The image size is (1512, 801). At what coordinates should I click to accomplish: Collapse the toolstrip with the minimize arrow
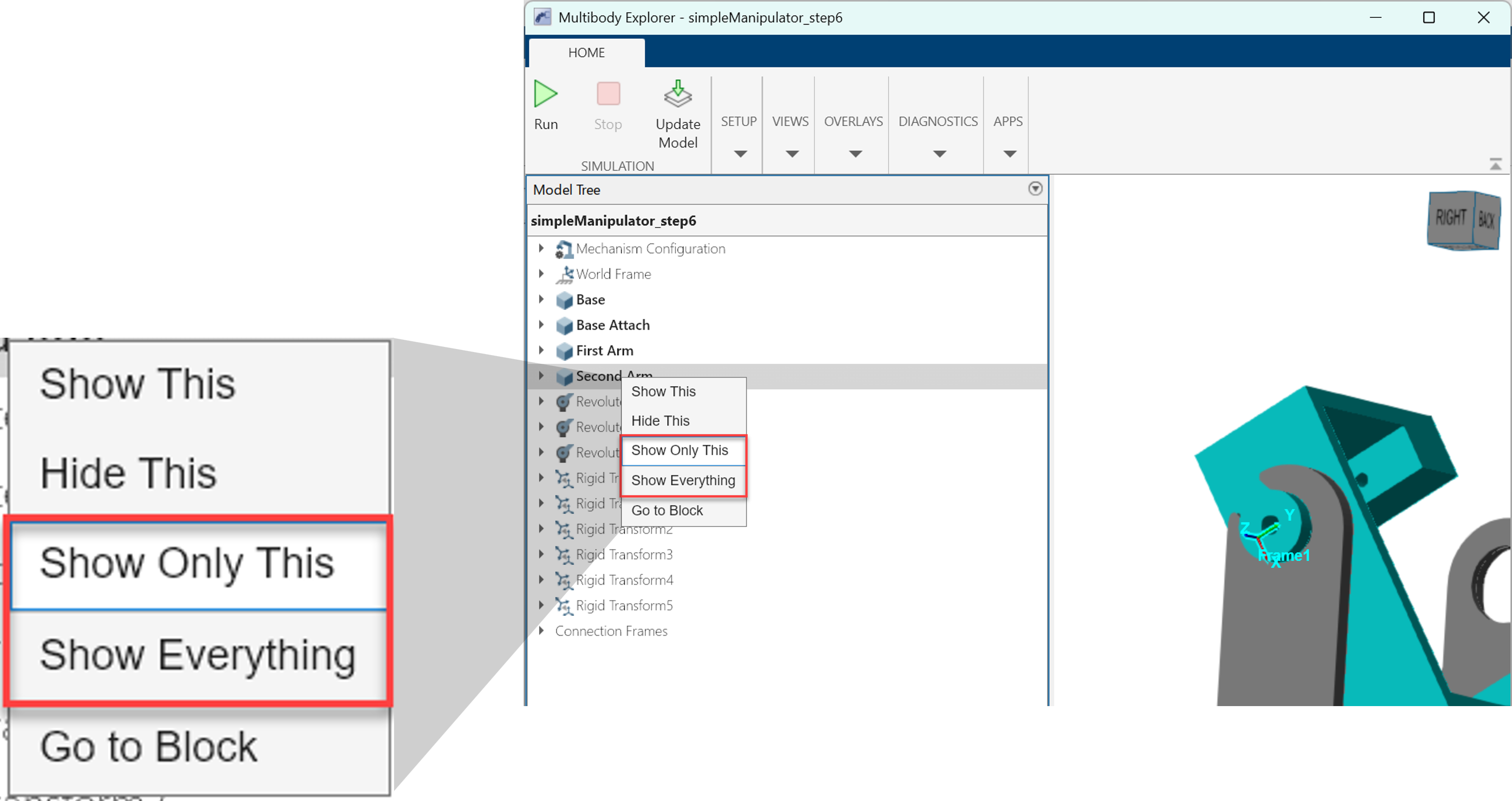coord(1495,164)
